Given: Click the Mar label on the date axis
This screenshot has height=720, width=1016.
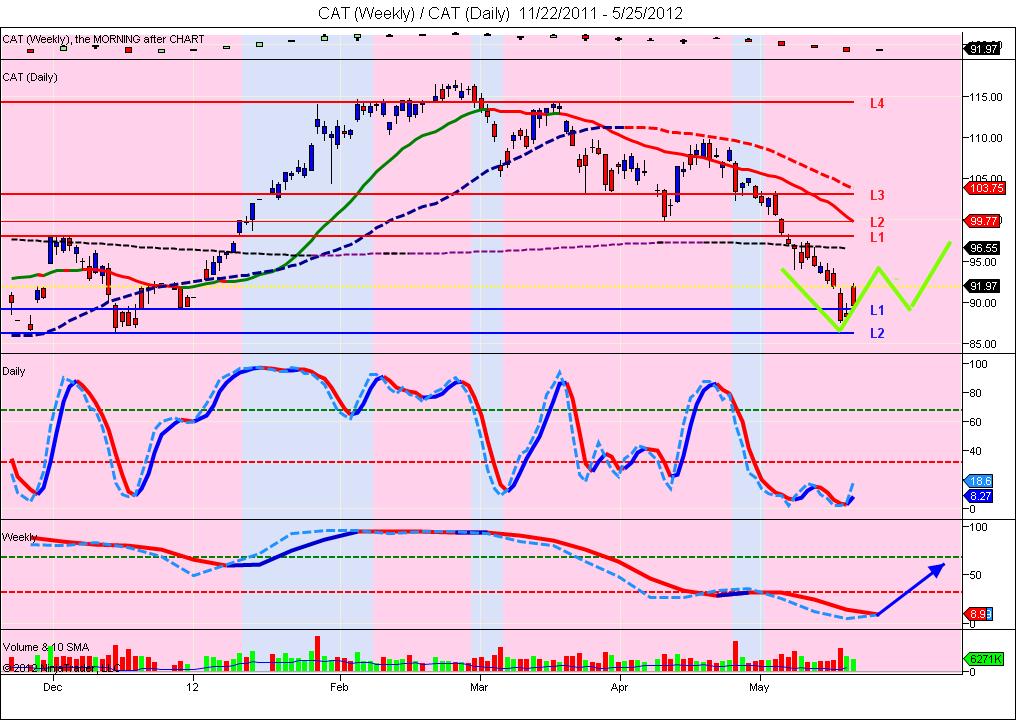Looking at the screenshot, I should pyautogui.click(x=479, y=687).
